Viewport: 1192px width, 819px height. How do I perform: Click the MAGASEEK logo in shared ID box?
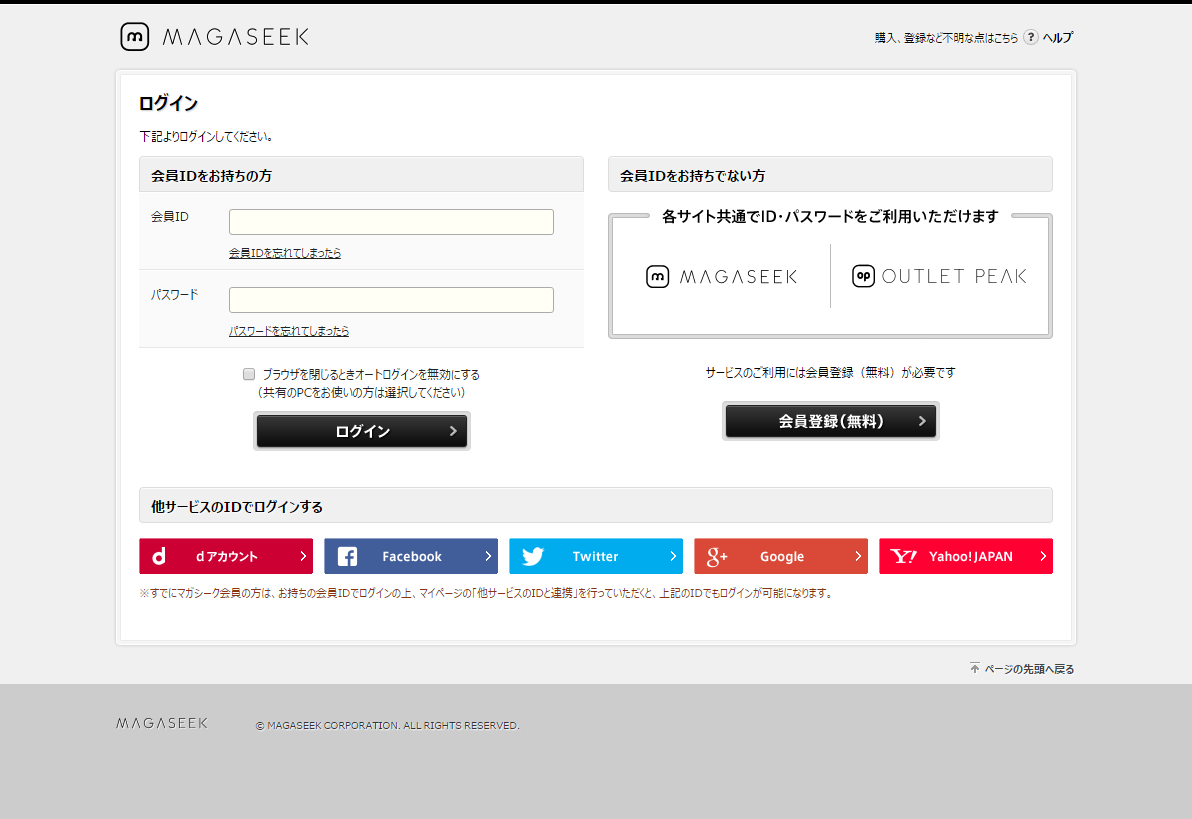(721, 276)
